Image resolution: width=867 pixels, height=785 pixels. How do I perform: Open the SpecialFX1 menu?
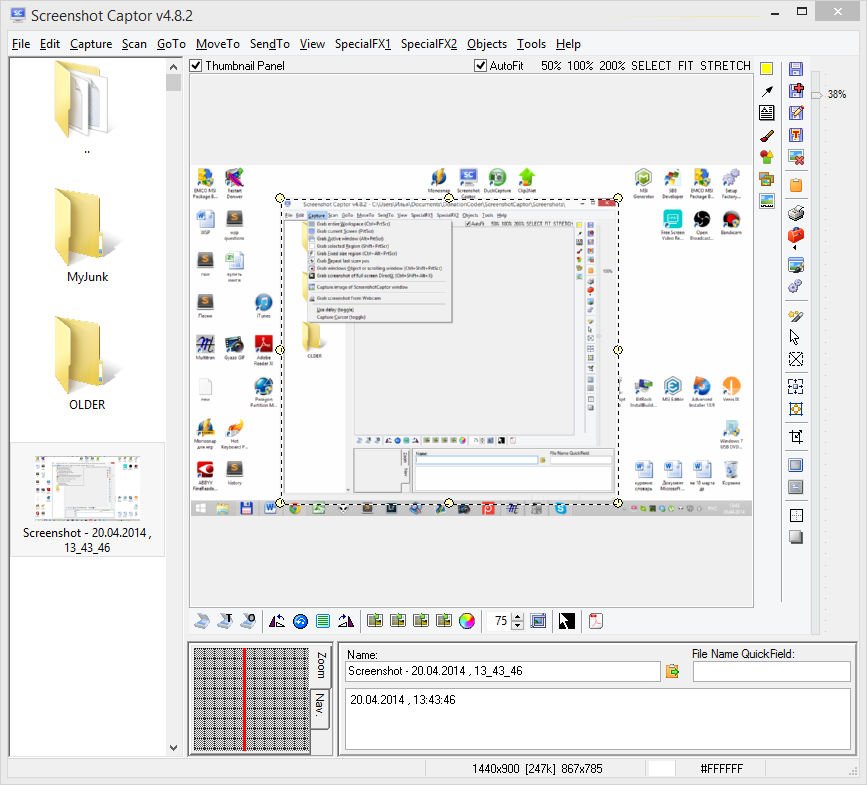click(x=363, y=44)
